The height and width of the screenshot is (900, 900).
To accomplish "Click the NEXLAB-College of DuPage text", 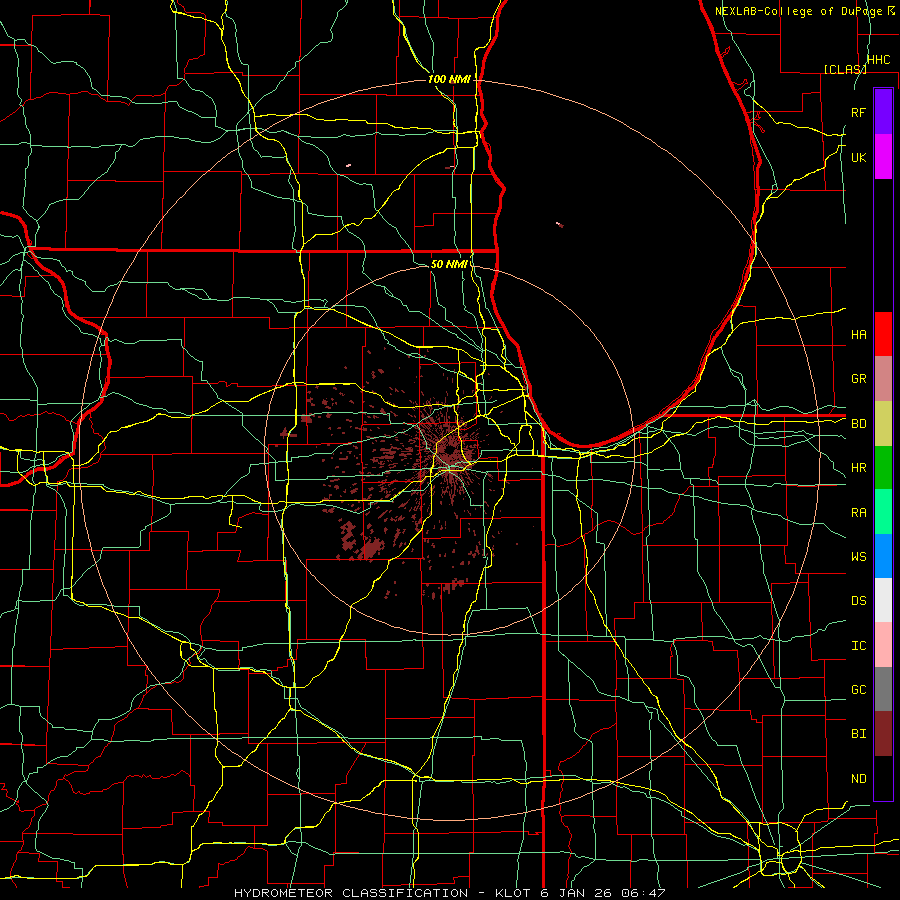I will pyautogui.click(x=800, y=11).
